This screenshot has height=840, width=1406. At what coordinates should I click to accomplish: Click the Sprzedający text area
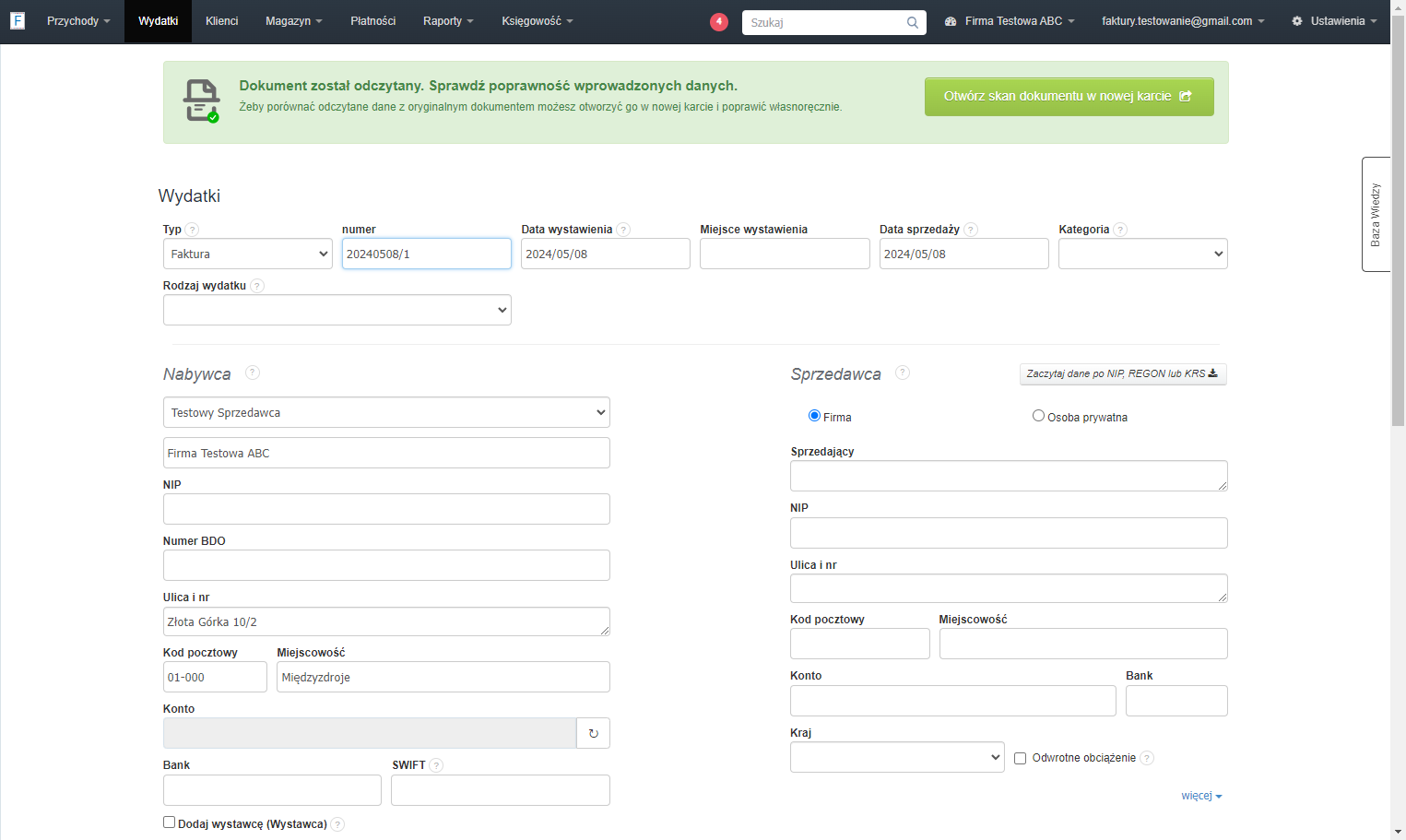point(1009,476)
